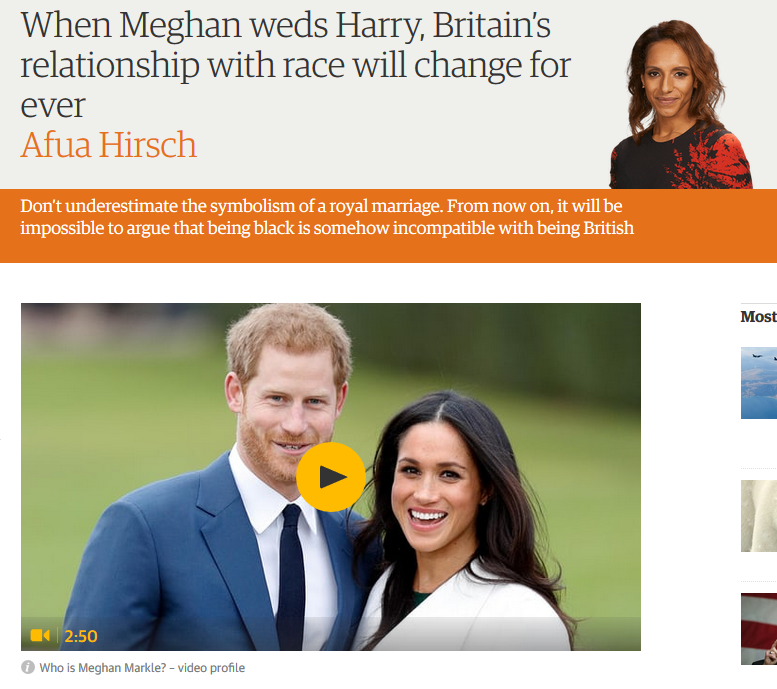
Task: Click the 'Who is Meghan Markle?' caption text
Action: (103, 668)
